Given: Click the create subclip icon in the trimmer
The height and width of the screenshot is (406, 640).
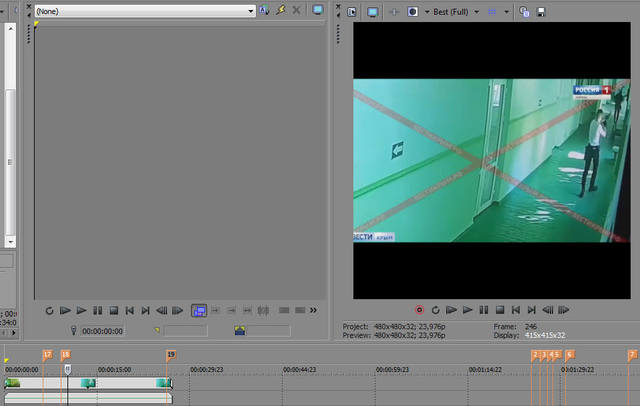Looking at the screenshot, I should pyautogui.click(x=263, y=311).
